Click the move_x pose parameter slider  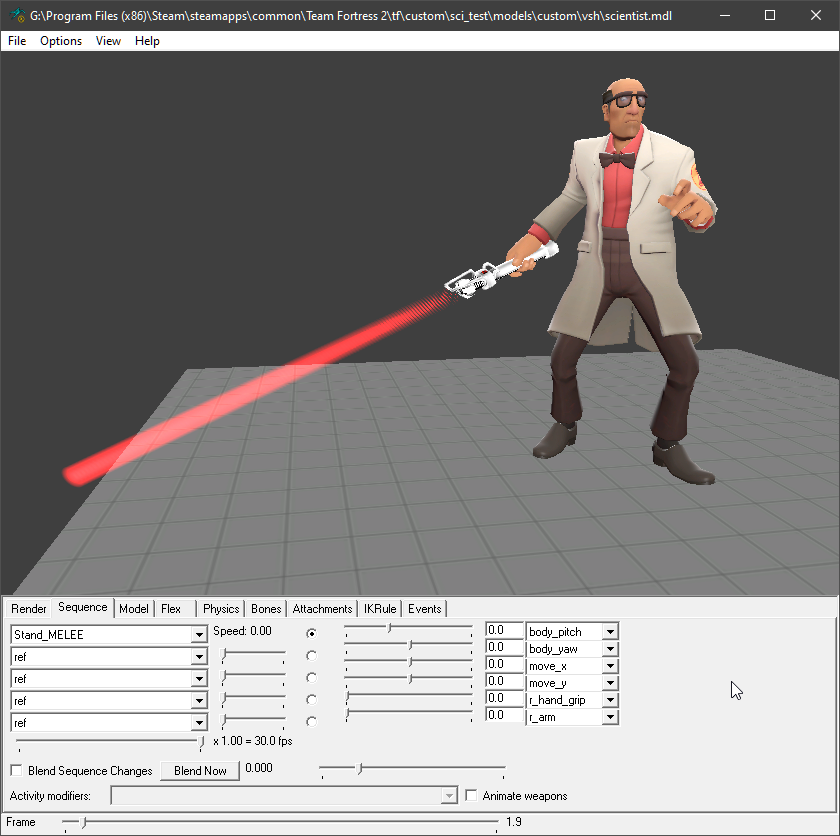coord(409,662)
